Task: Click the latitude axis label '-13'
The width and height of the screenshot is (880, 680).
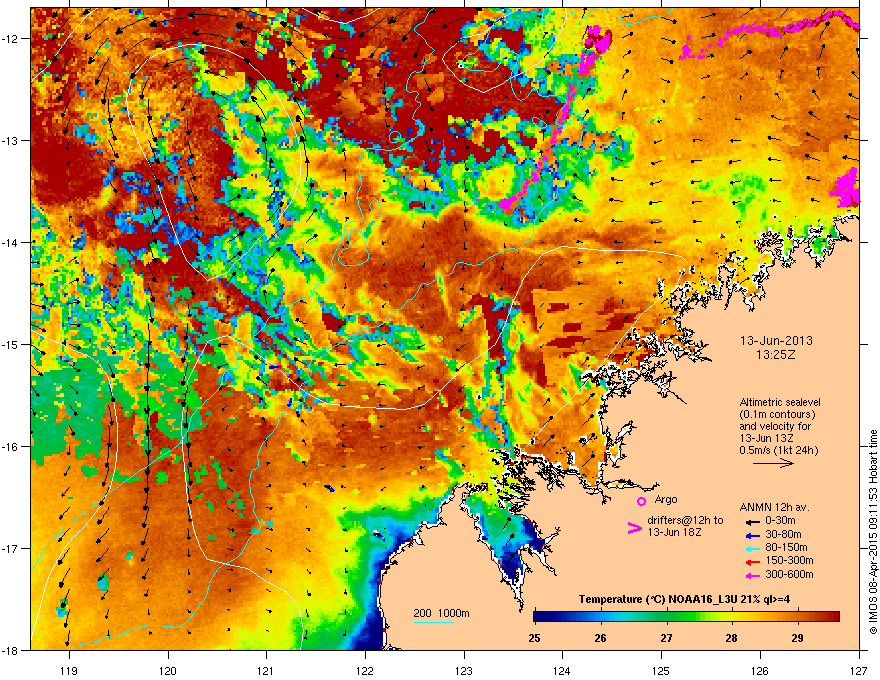Action: pos(11,141)
